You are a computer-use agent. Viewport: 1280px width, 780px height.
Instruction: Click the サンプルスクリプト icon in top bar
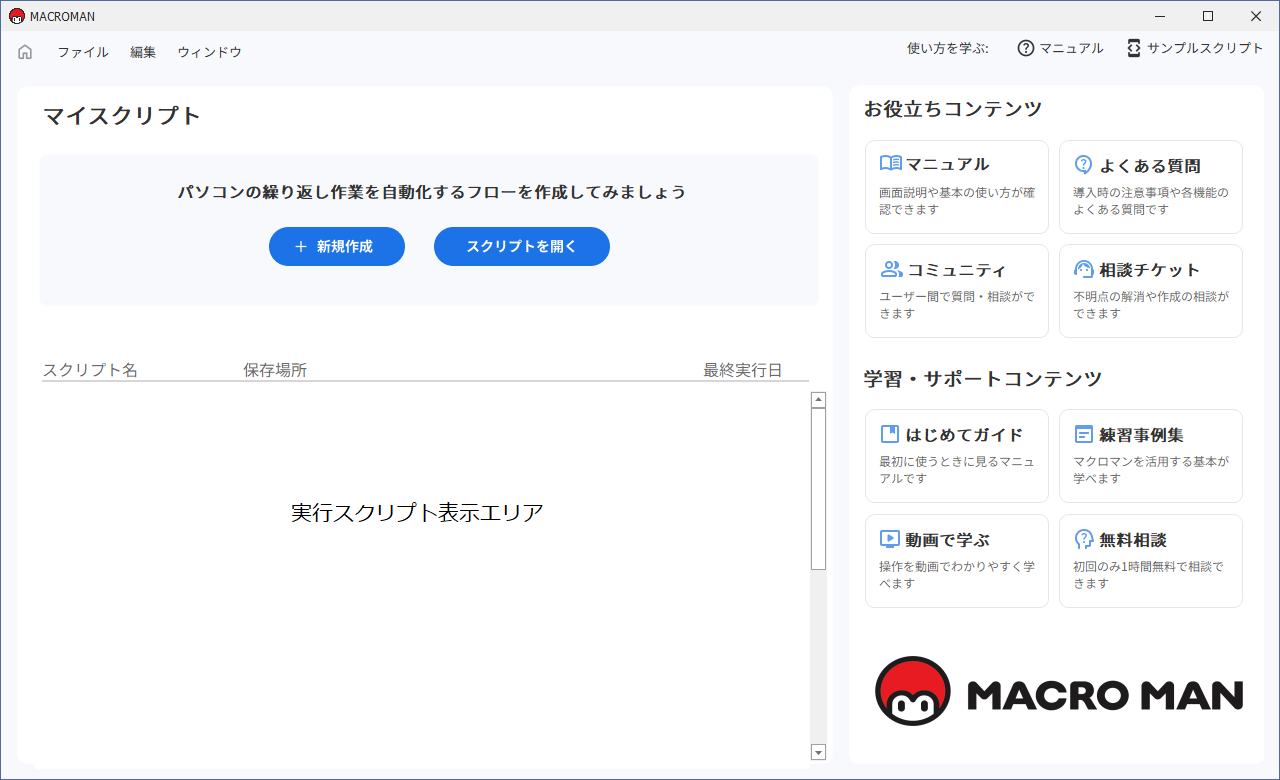tap(1133, 48)
